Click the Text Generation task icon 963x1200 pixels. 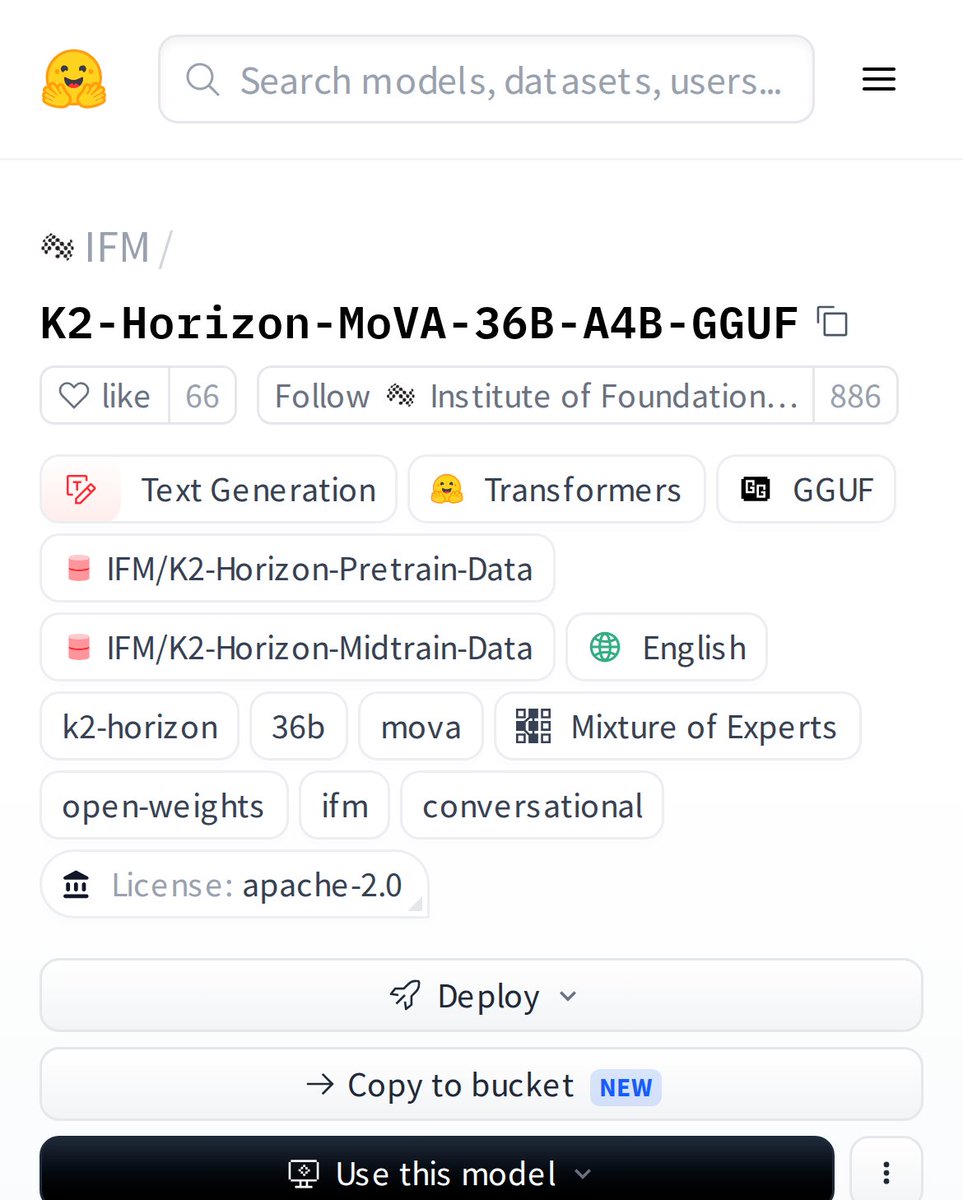click(80, 489)
